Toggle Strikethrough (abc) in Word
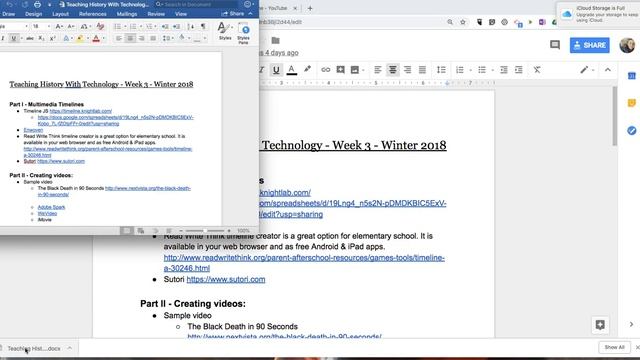Viewport: 640px width, 360px height. coord(30,38)
